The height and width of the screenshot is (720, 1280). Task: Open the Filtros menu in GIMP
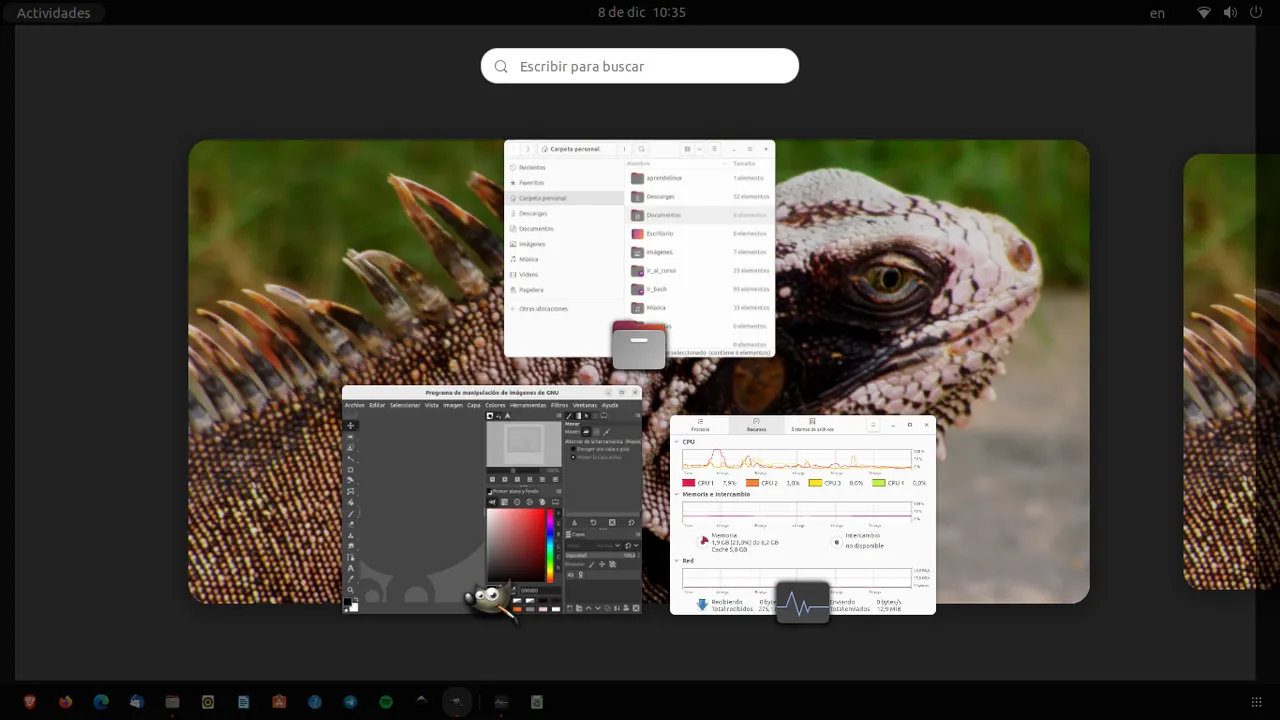(559, 405)
